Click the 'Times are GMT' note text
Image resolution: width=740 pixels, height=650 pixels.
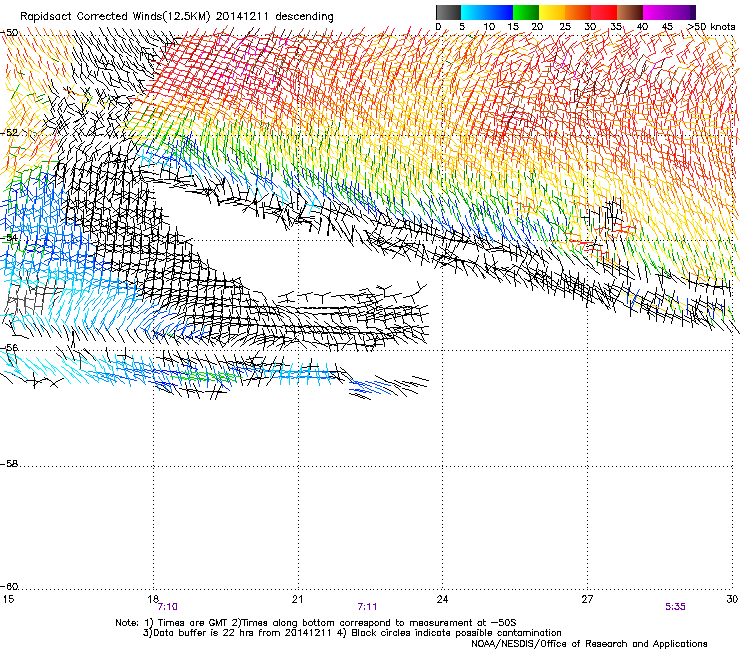[x=193, y=623]
